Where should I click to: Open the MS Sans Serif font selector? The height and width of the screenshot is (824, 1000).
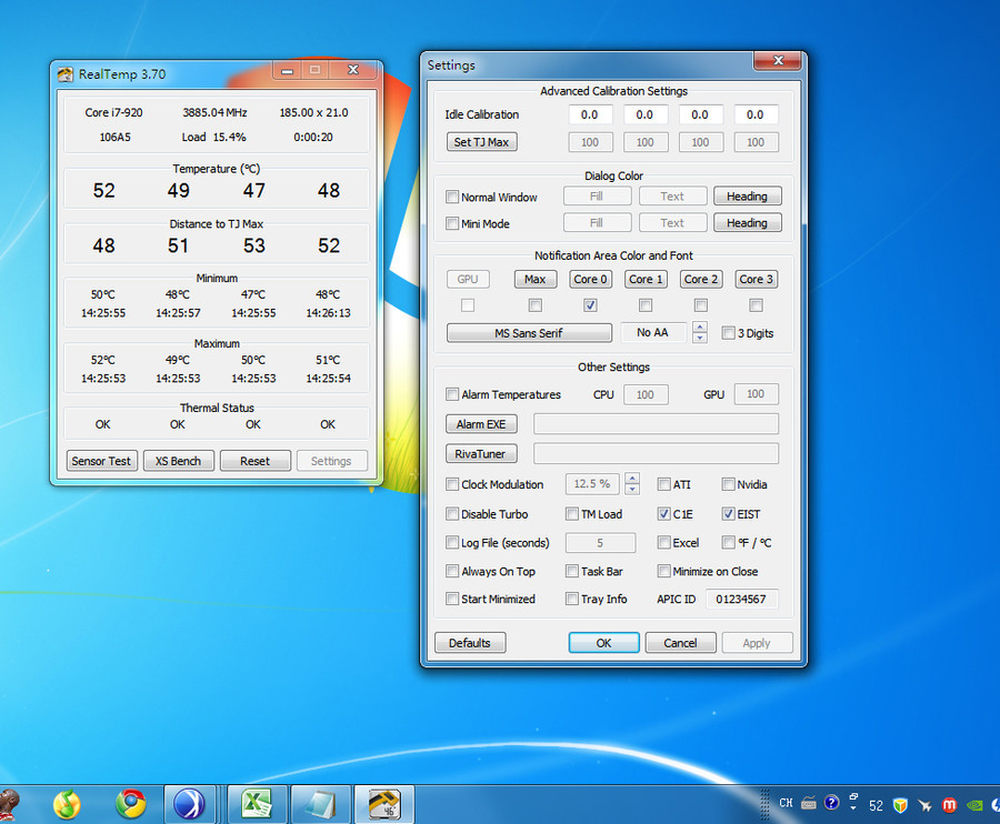click(529, 333)
